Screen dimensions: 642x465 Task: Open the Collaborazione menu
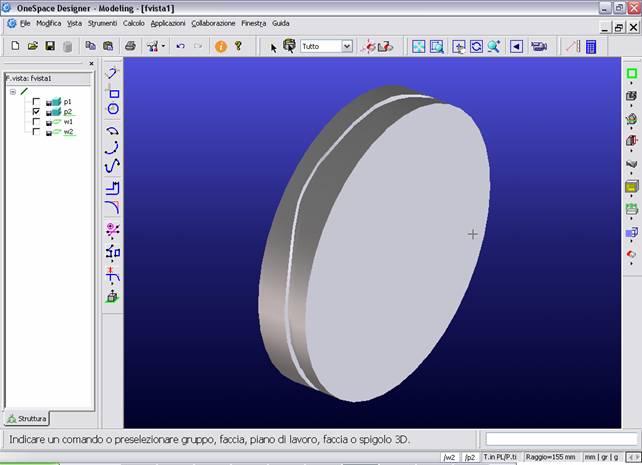click(213, 23)
